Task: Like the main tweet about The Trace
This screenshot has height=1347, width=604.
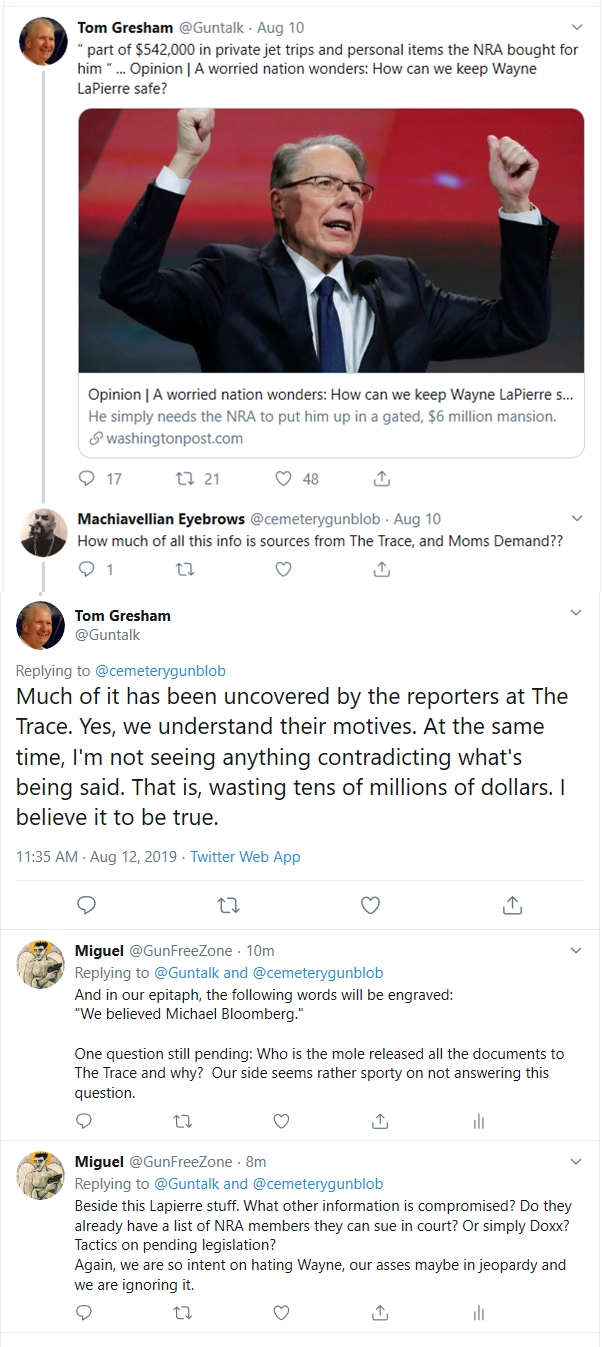Action: pyautogui.click(x=370, y=905)
